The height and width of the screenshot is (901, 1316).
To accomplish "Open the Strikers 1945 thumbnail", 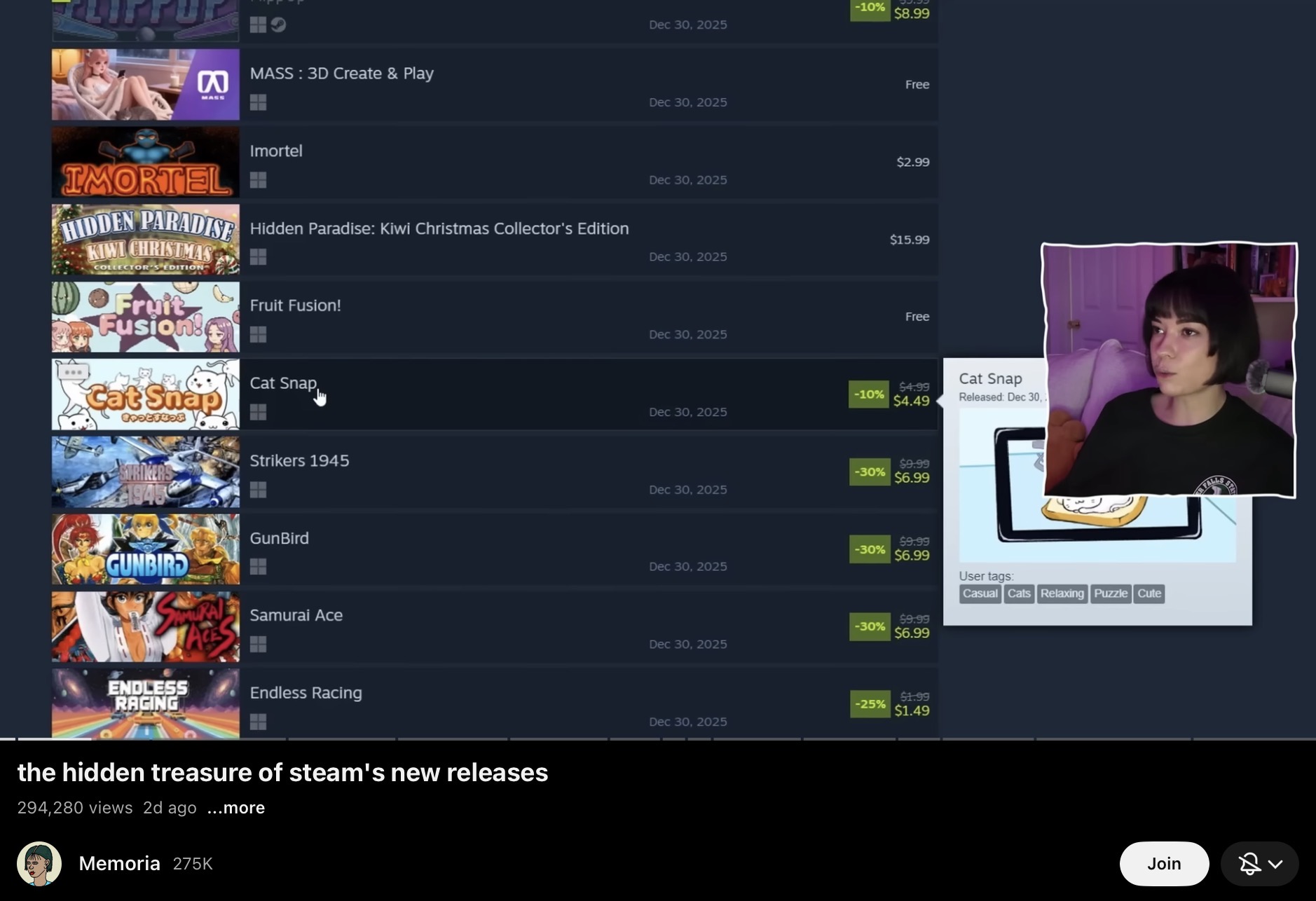I will 146,472.
